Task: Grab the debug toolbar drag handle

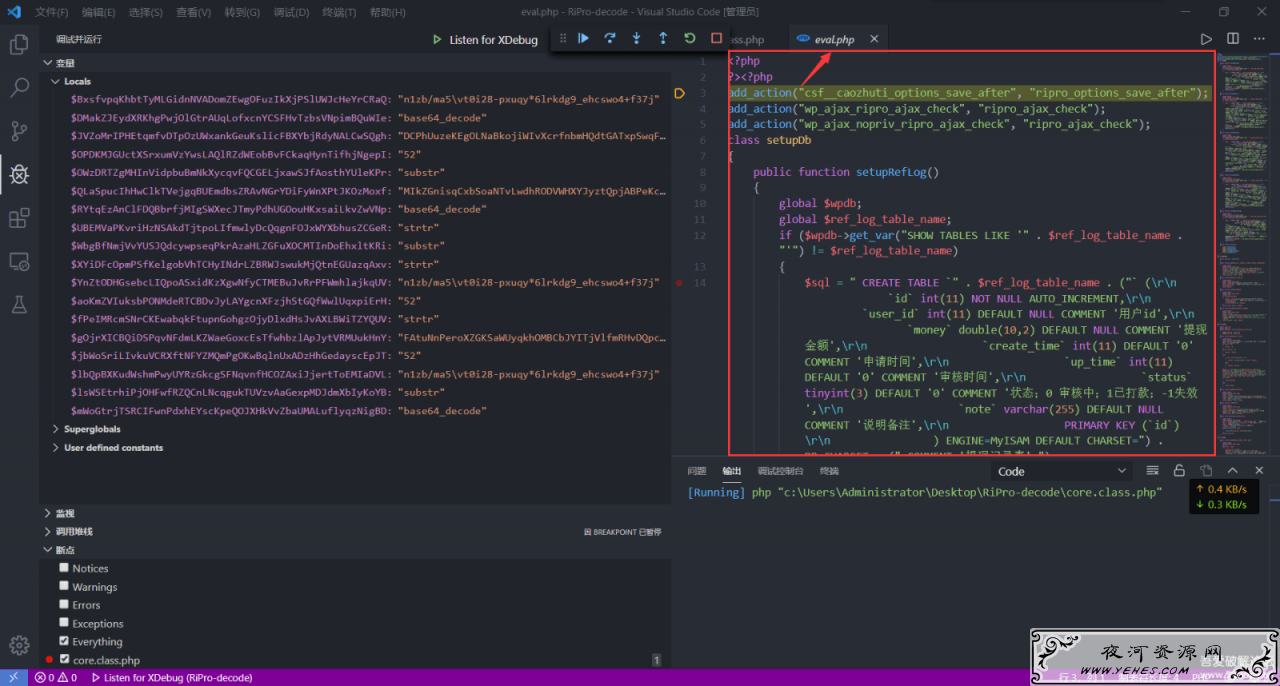Action: 562,38
